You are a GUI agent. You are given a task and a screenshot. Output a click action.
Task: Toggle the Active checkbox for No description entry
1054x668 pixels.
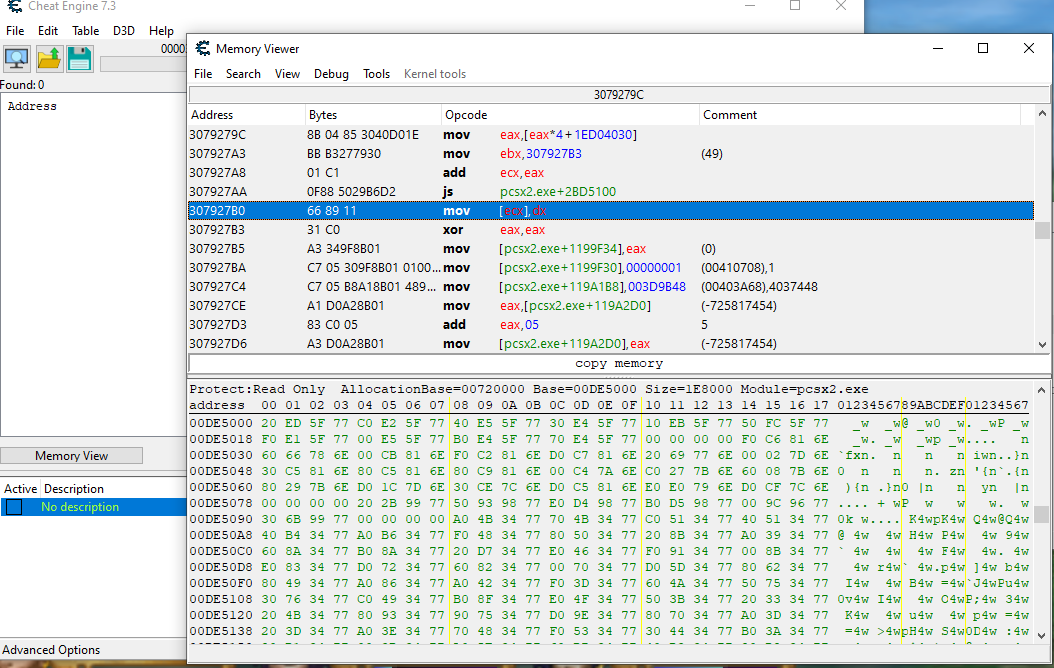click(x=14, y=507)
